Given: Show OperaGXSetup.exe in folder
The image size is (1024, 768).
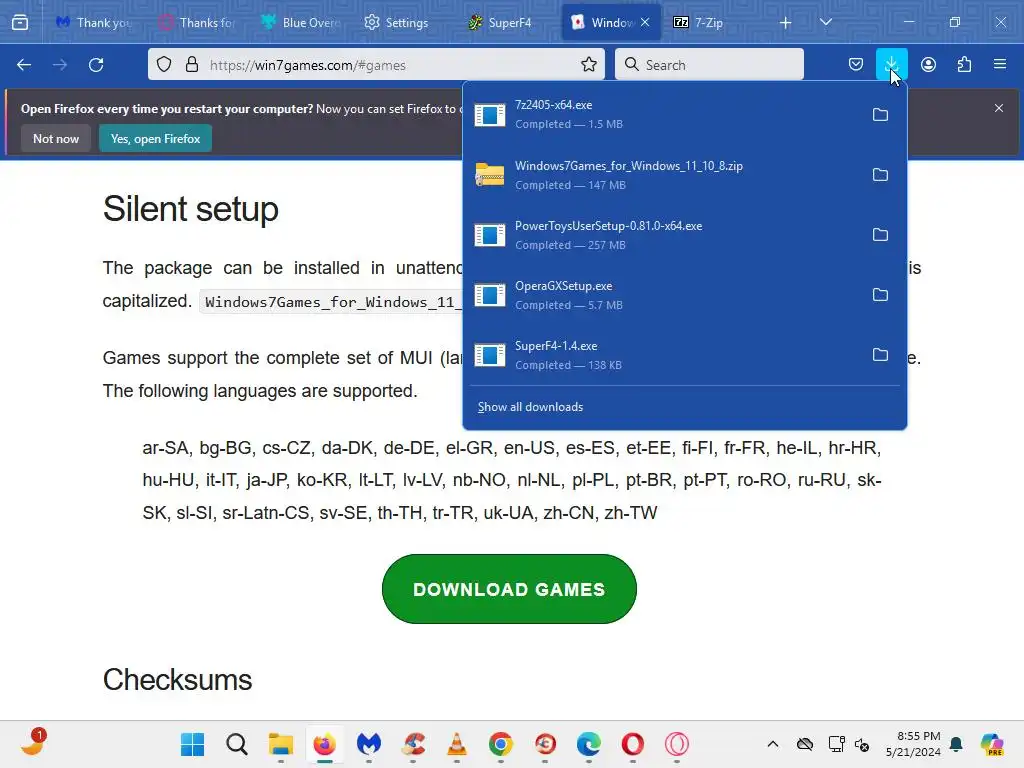Looking at the screenshot, I should coord(880,295).
